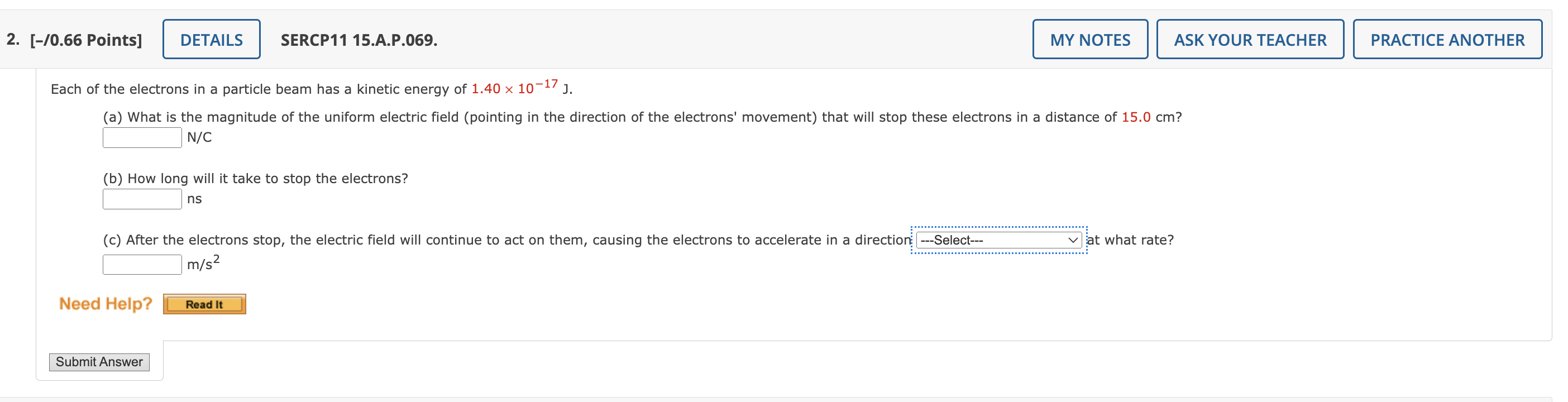1568x402 pixels.
Task: Click the electric field answer box for part (a)
Action: point(142,137)
